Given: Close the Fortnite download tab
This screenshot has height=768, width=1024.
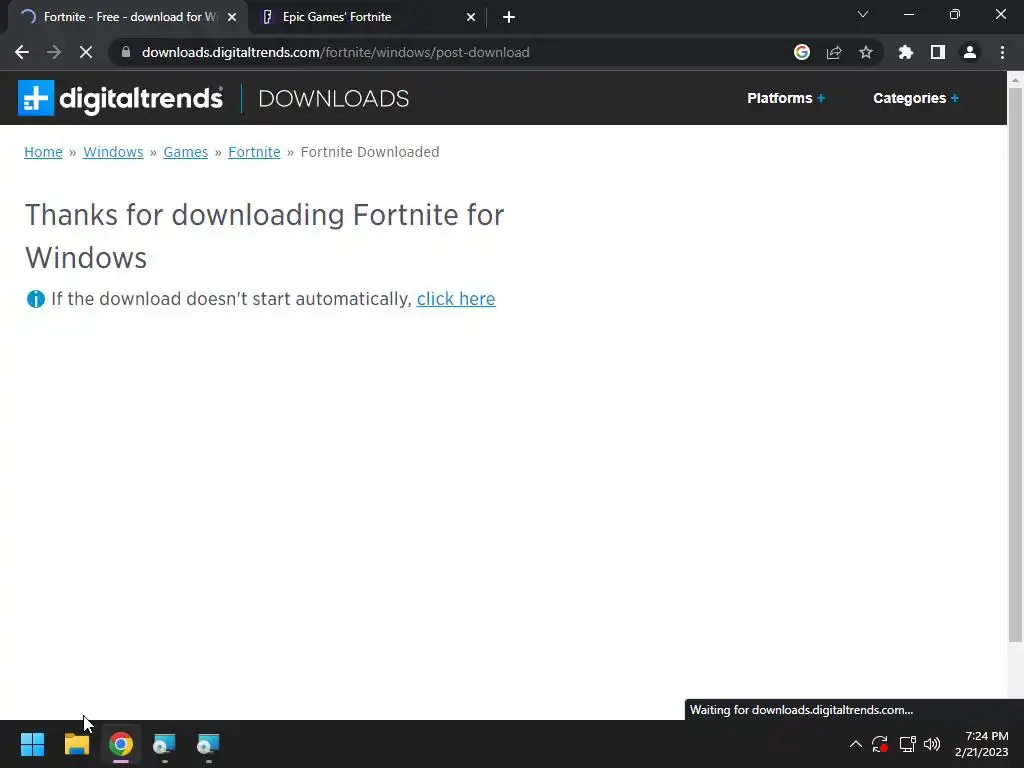Looking at the screenshot, I should click(x=232, y=17).
